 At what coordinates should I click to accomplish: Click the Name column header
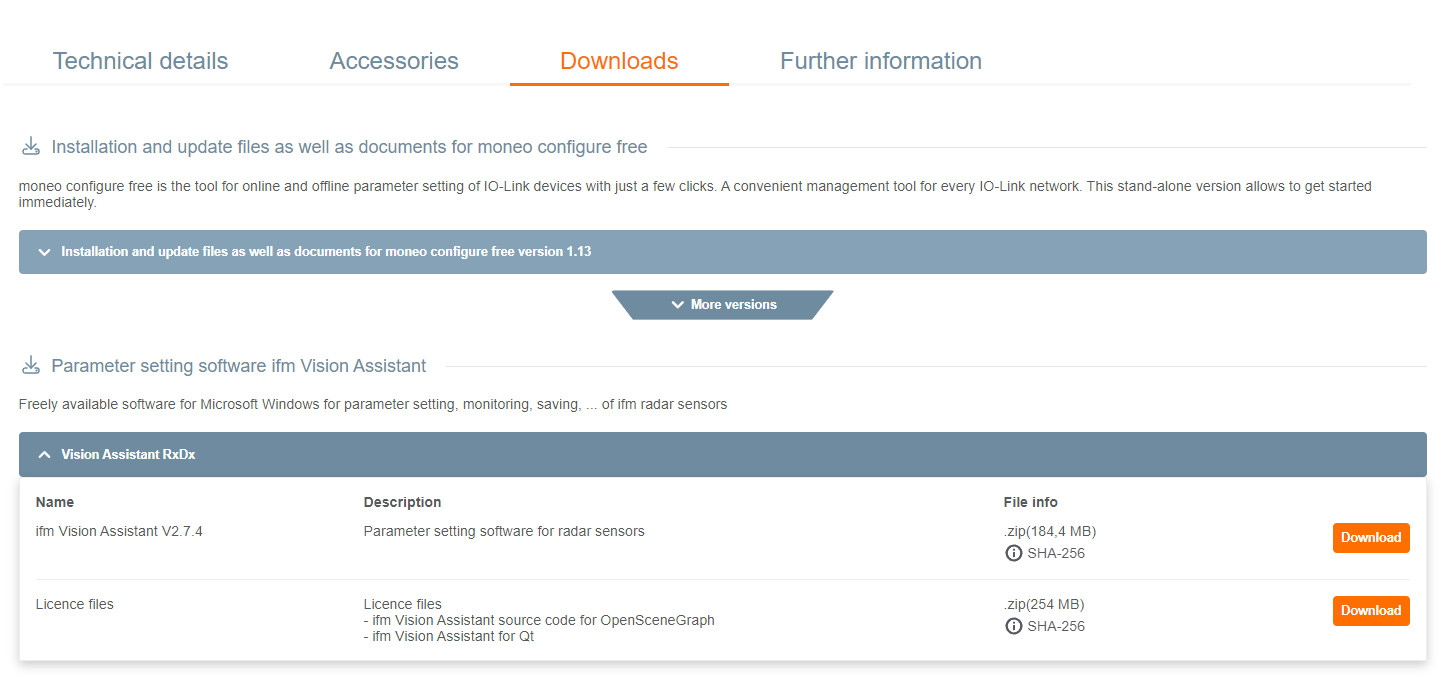55,502
